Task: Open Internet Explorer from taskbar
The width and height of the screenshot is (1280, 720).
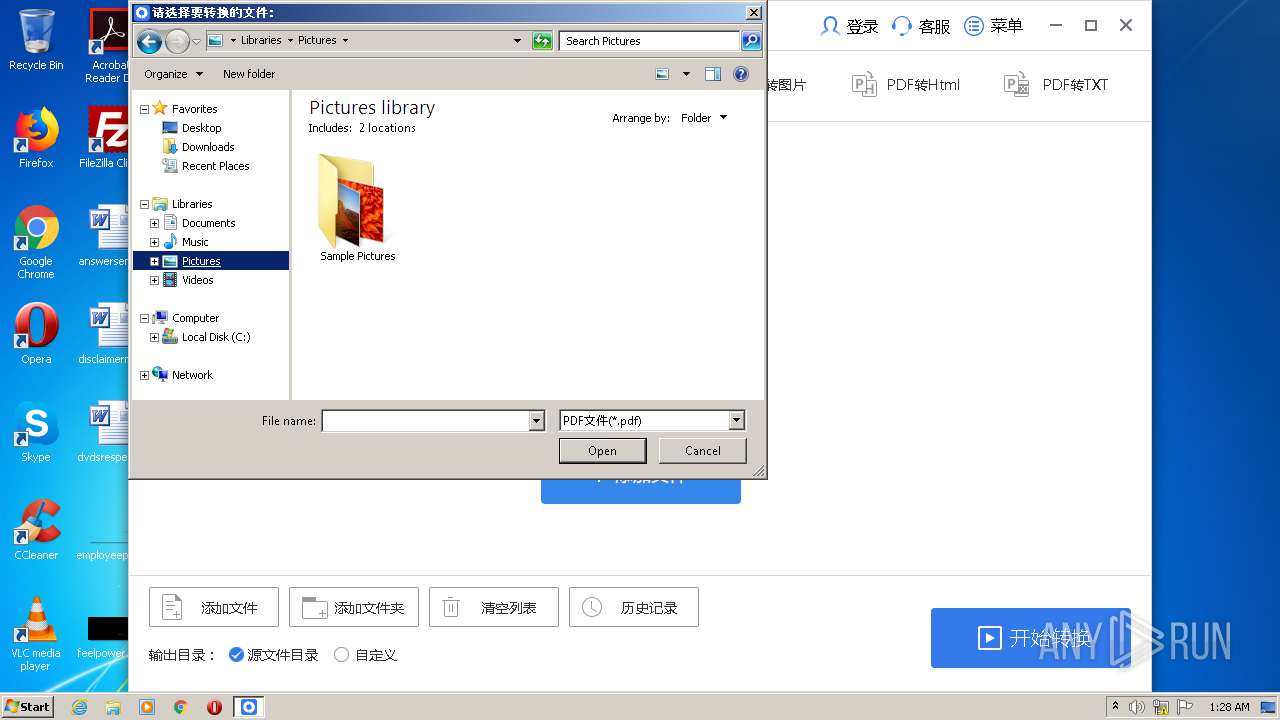Action: 79,707
